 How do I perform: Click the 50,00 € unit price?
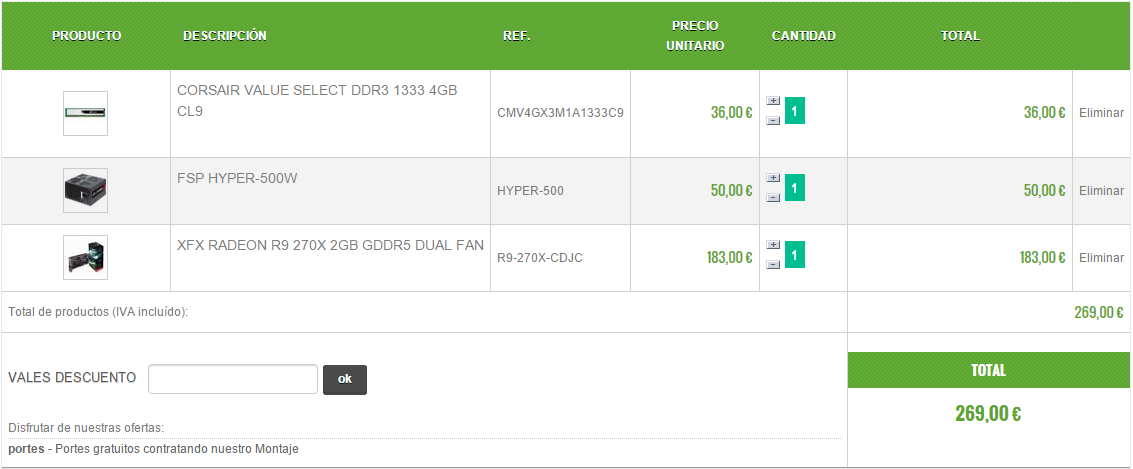[731, 191]
